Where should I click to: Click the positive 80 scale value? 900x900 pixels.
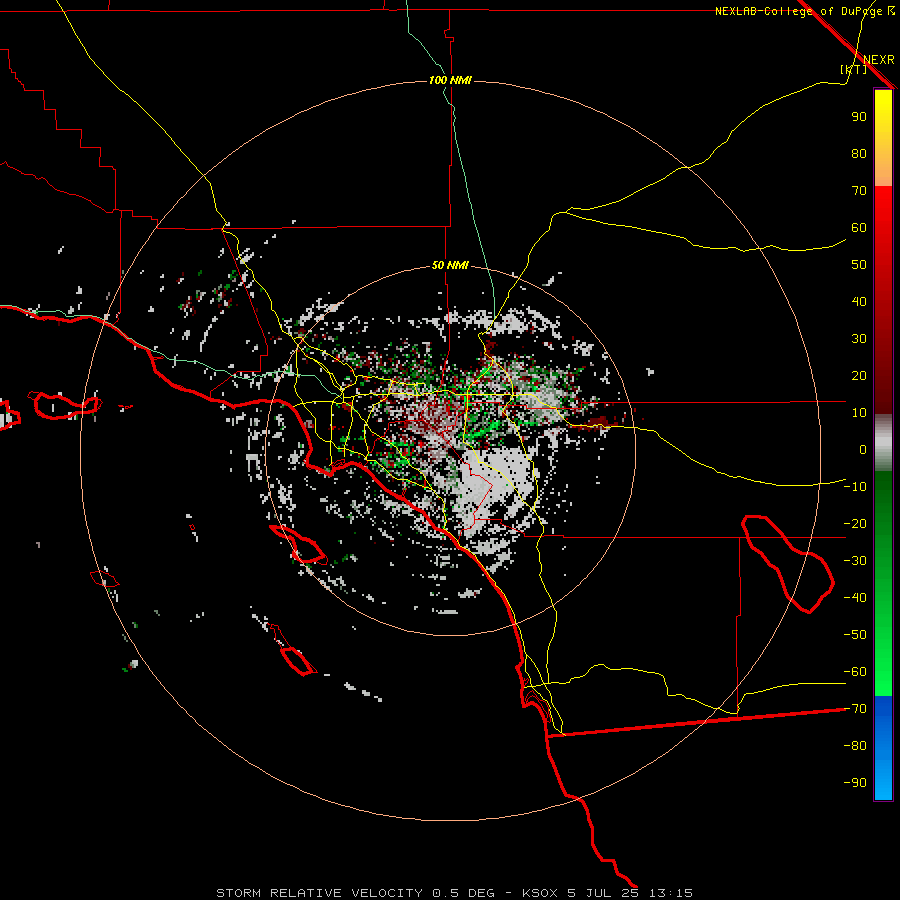(x=859, y=153)
